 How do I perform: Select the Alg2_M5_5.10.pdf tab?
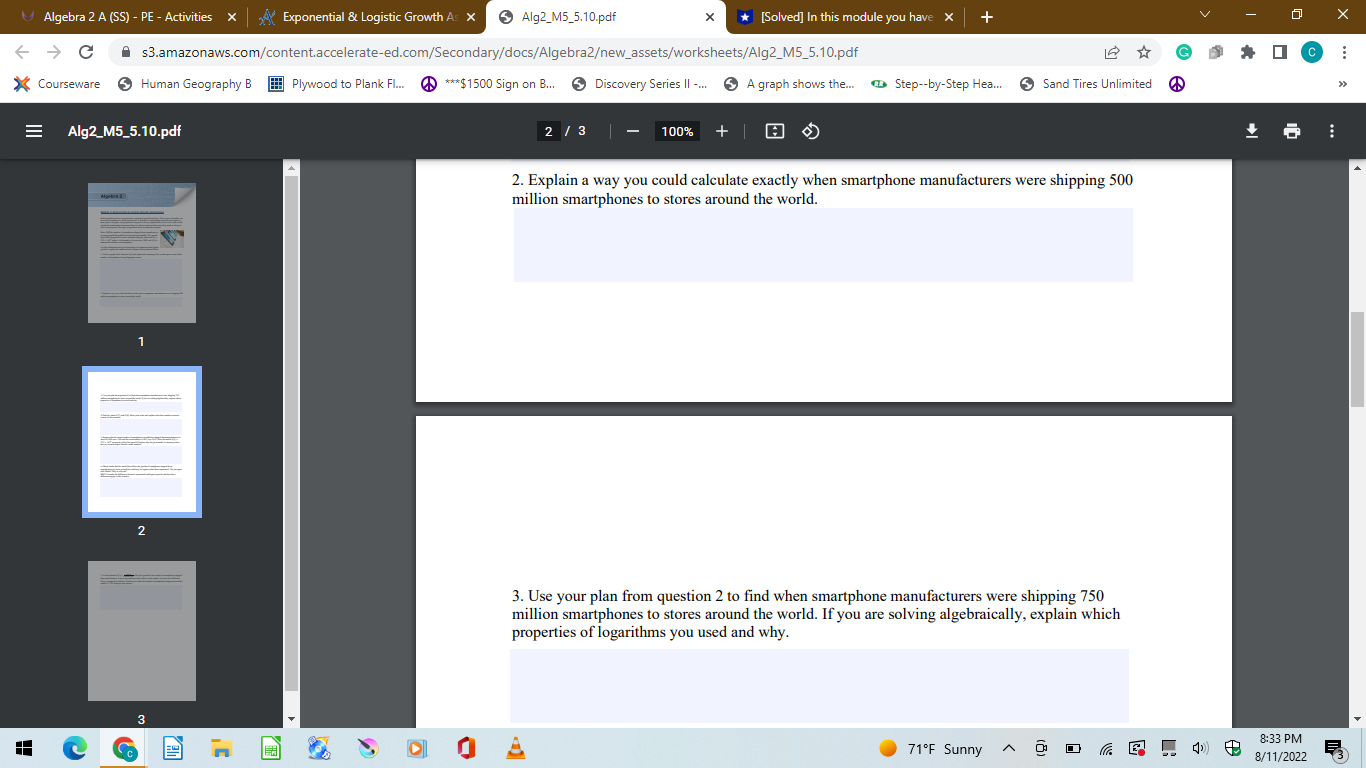[x=608, y=17]
